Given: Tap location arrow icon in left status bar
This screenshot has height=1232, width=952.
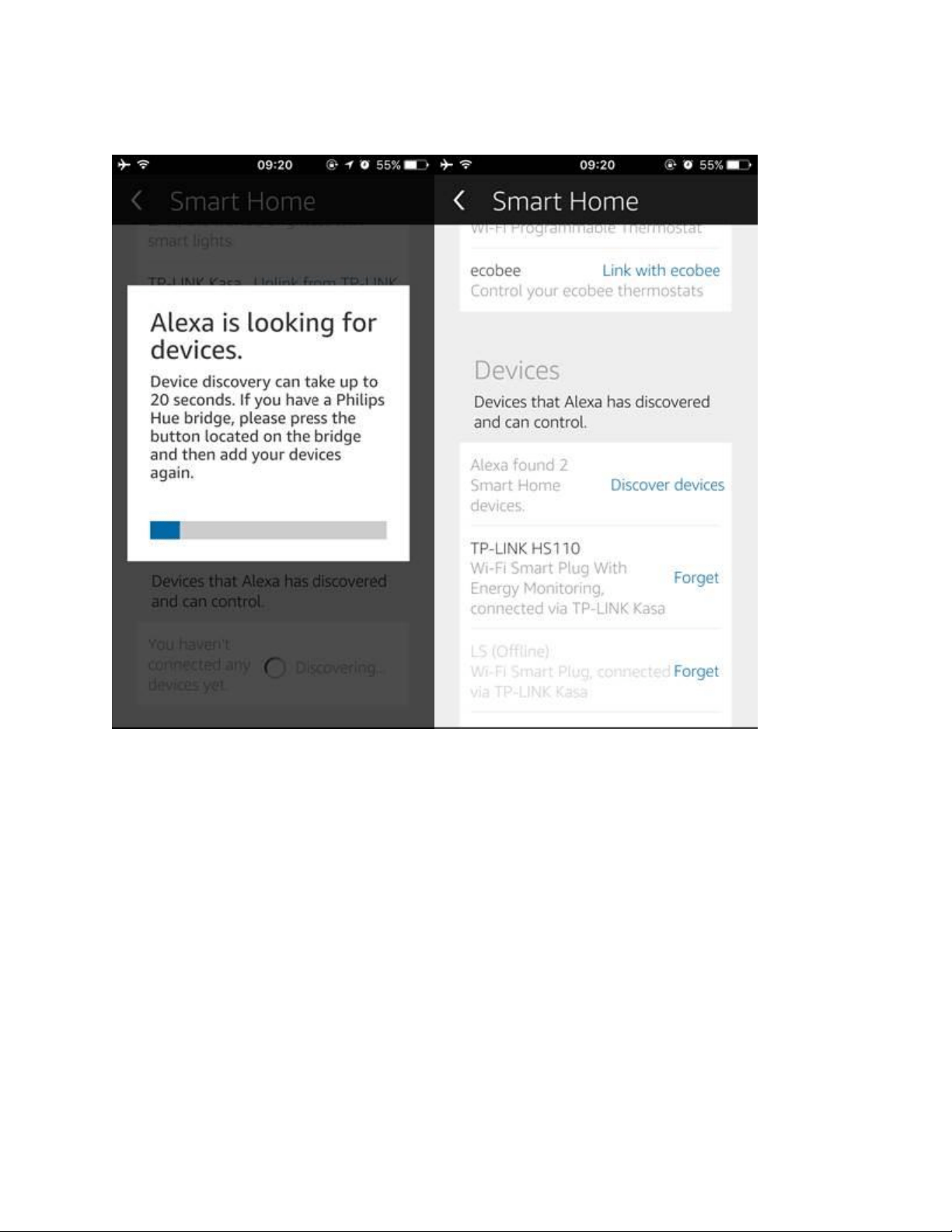Looking at the screenshot, I should point(349,165).
